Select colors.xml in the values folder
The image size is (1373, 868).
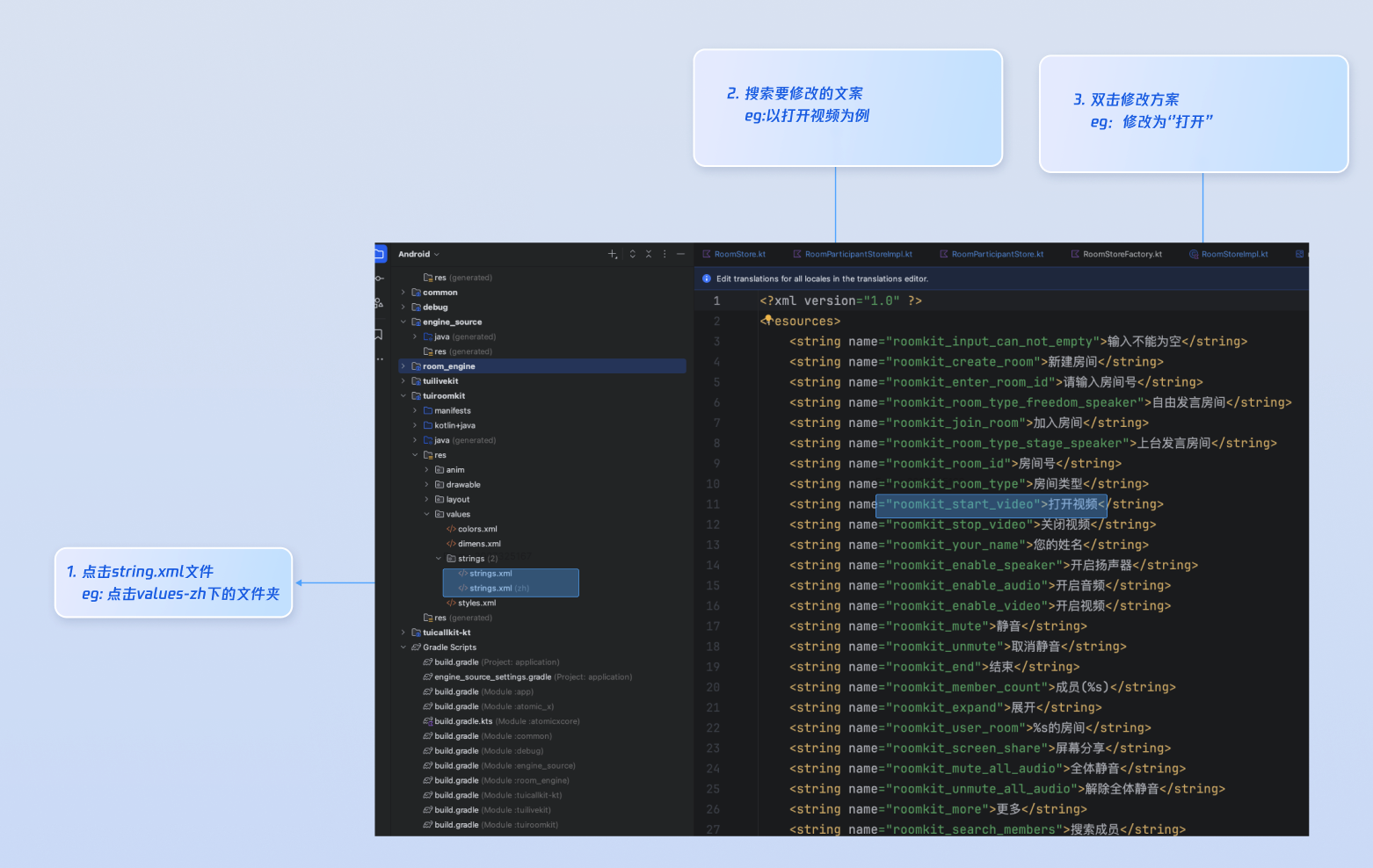coord(477,529)
